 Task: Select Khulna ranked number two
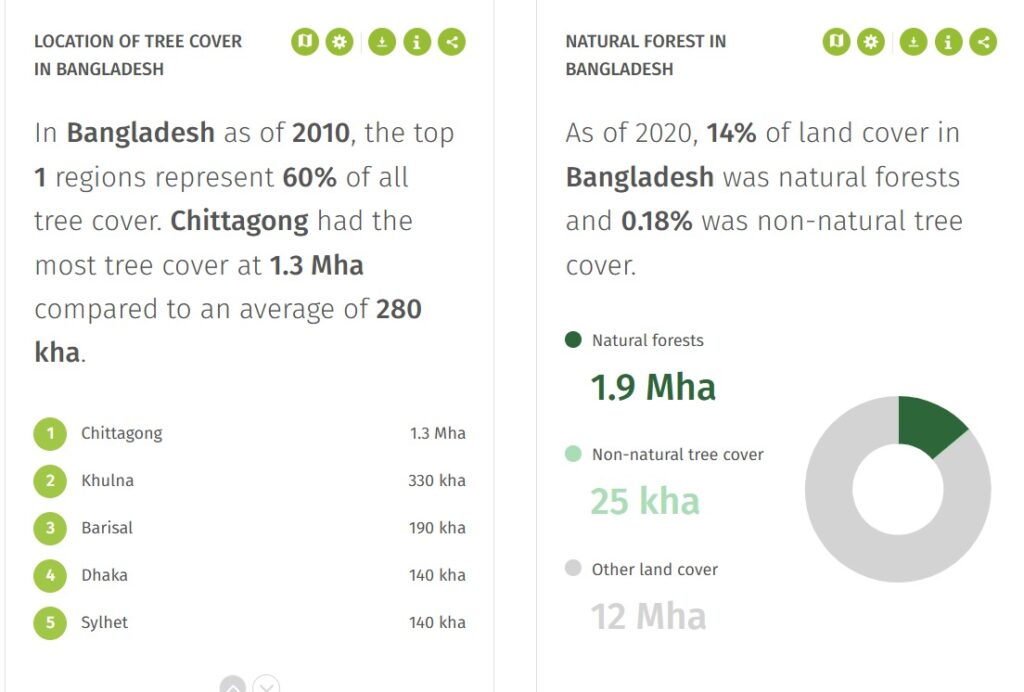click(249, 481)
